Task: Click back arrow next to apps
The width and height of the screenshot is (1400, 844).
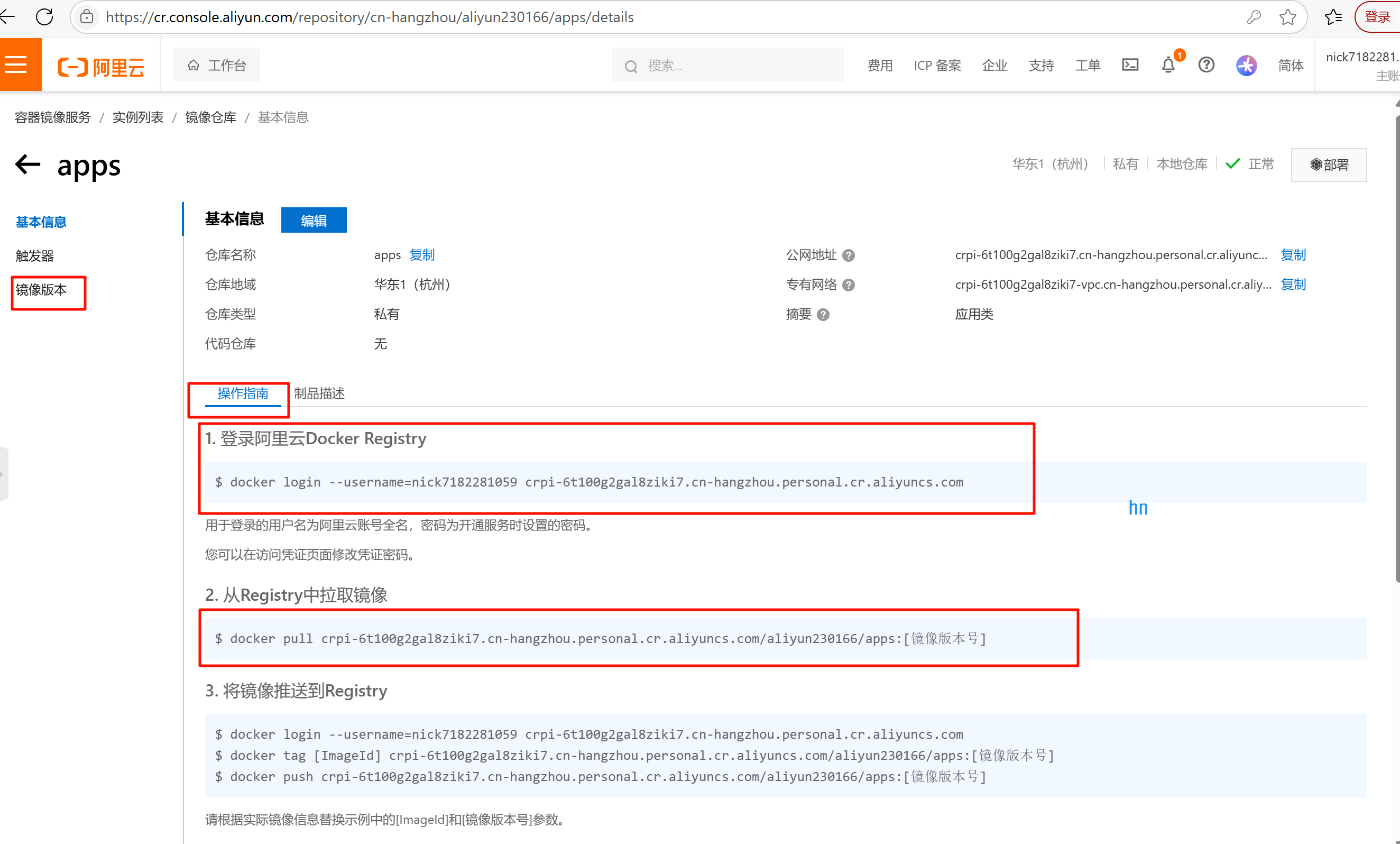Action: [x=27, y=164]
